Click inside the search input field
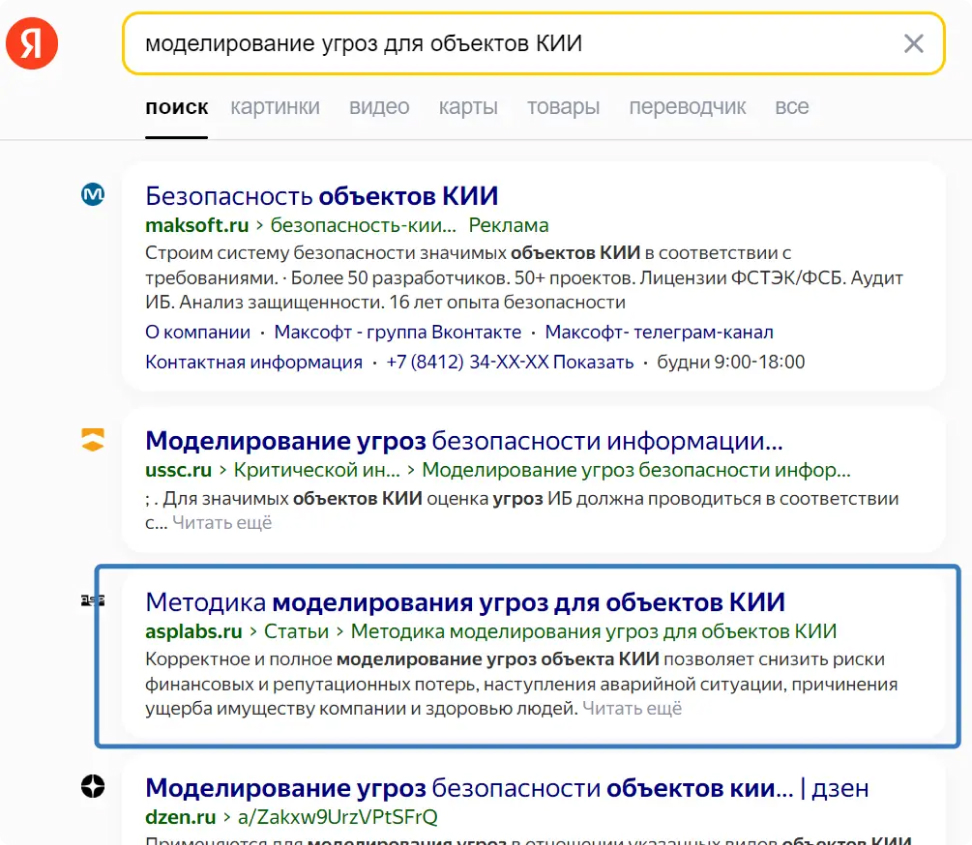 point(450,43)
